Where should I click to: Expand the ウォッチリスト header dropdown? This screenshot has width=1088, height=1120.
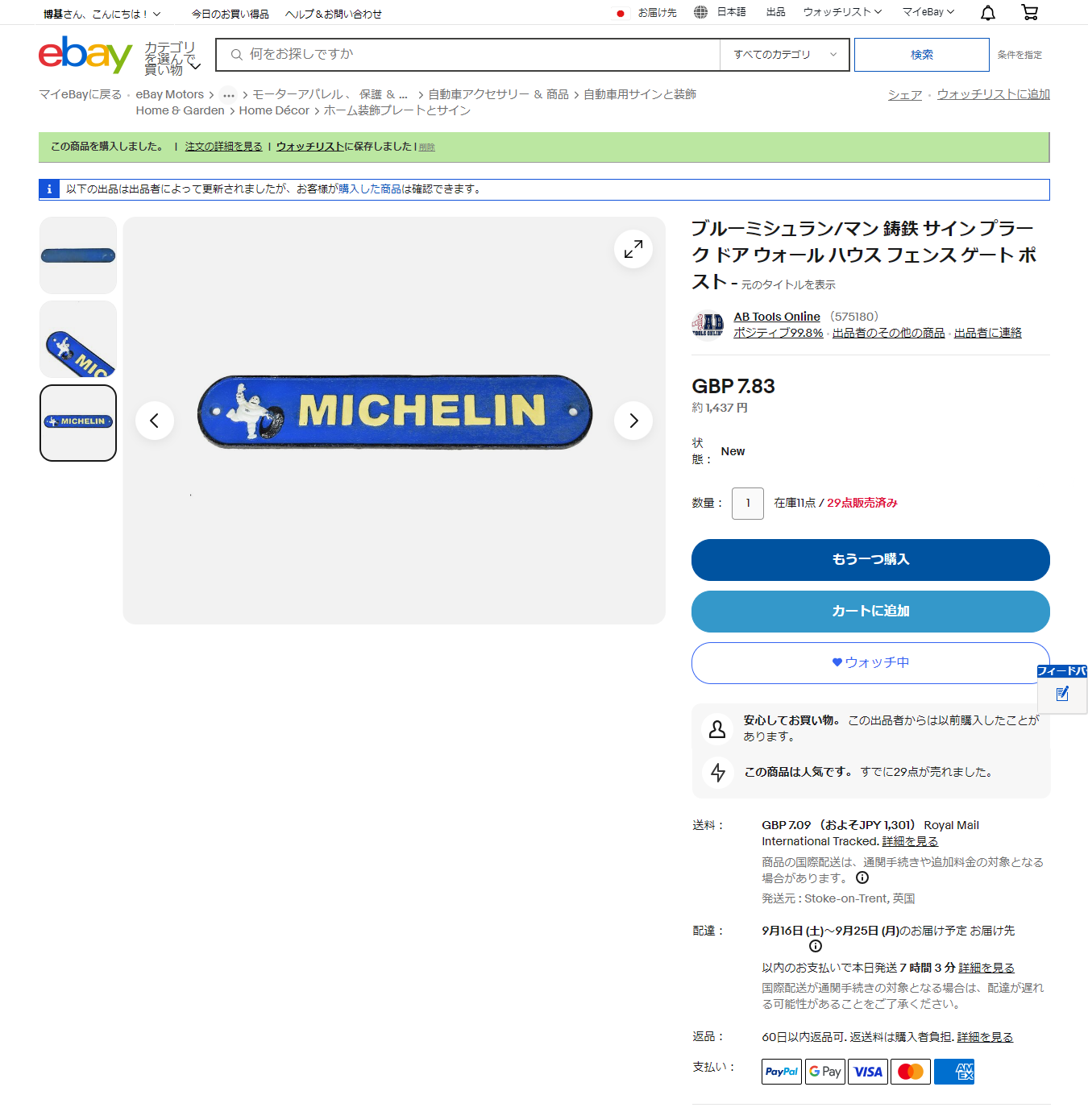[x=842, y=12]
